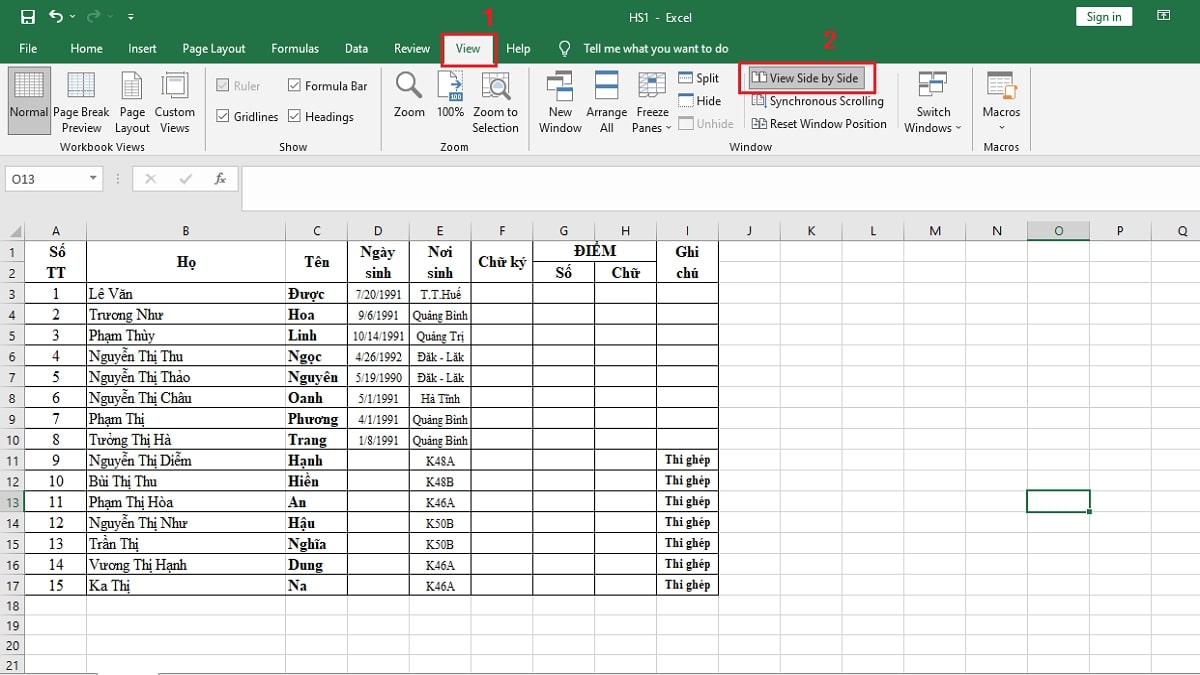
Task: Click the Undo icon
Action: (57, 15)
